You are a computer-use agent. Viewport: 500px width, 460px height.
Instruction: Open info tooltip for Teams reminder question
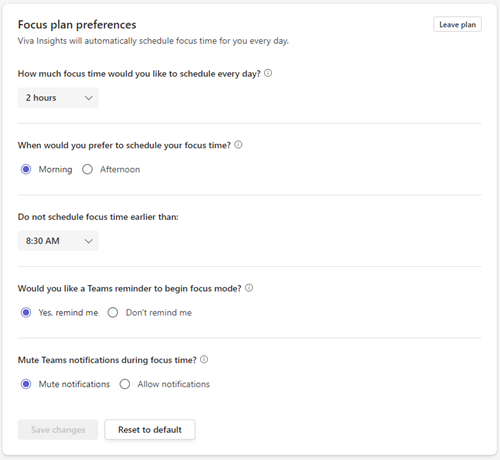click(x=249, y=288)
